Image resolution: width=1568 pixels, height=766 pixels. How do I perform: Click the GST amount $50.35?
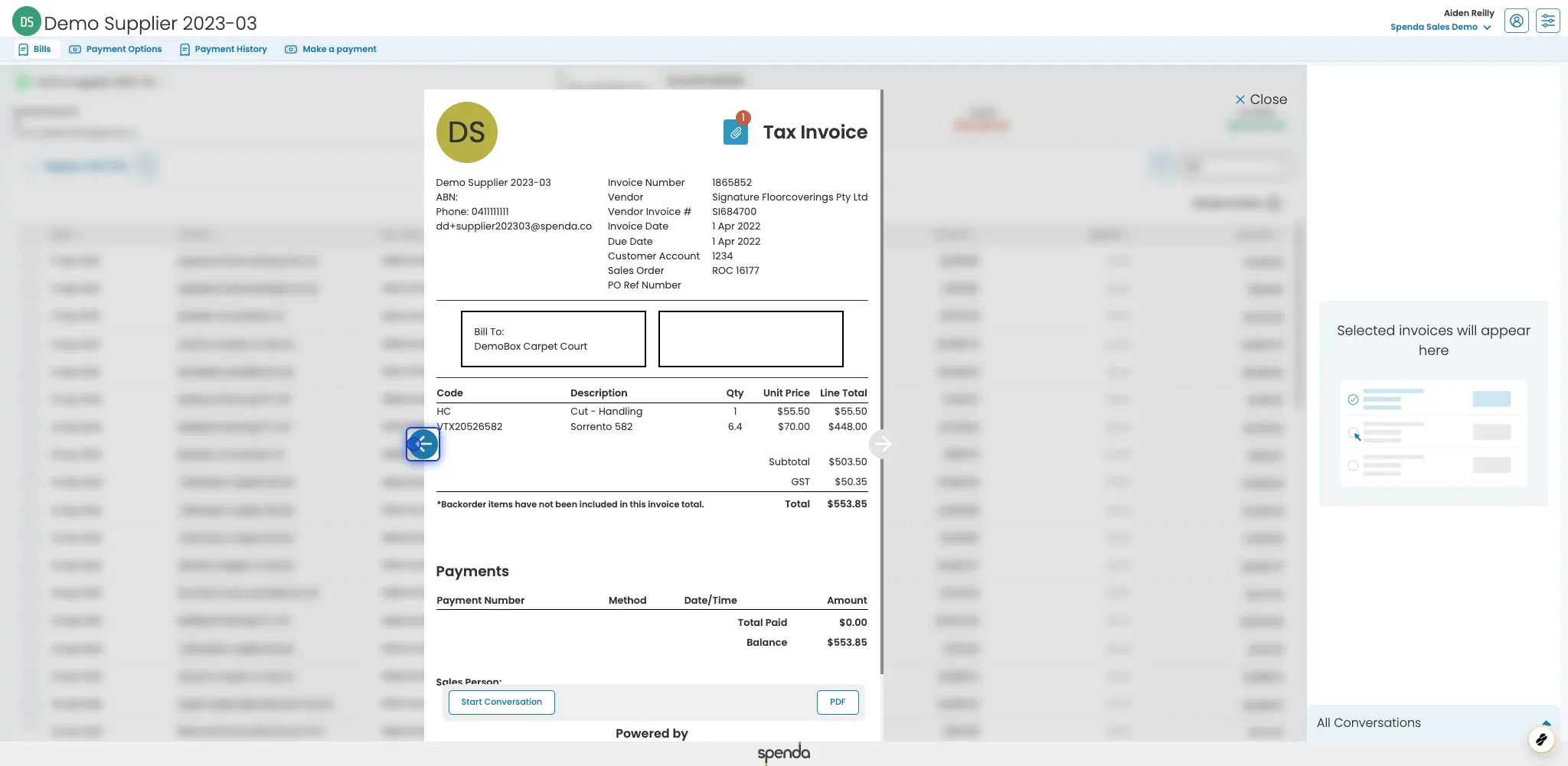(x=851, y=481)
